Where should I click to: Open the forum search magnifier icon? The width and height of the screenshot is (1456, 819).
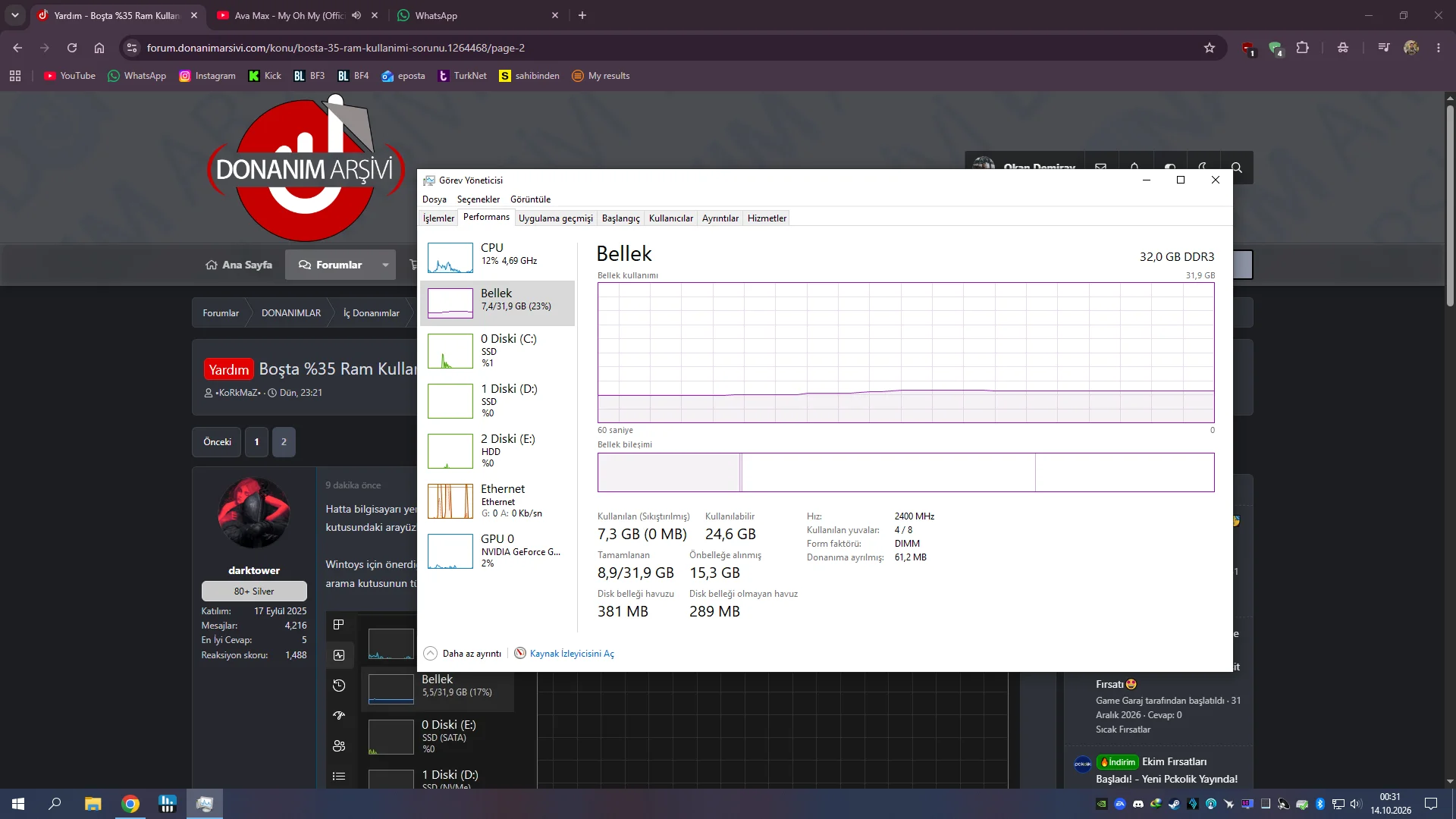coord(1237,168)
